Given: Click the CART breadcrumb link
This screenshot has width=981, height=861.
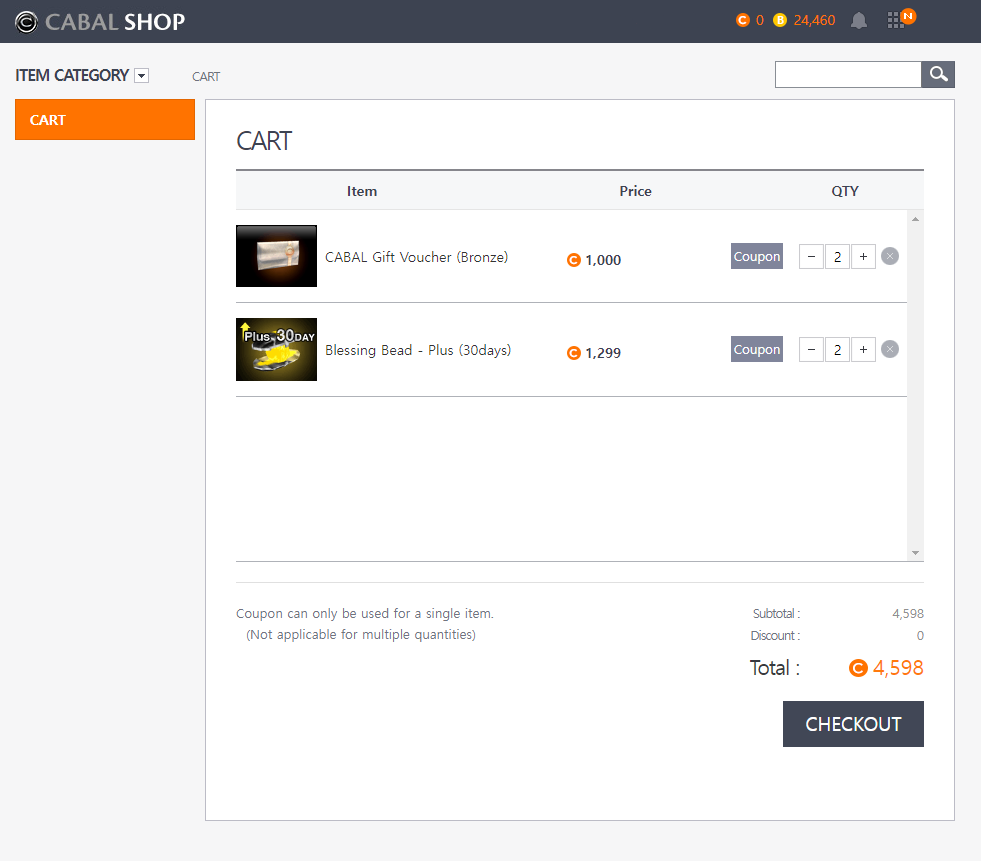Looking at the screenshot, I should pyautogui.click(x=206, y=76).
